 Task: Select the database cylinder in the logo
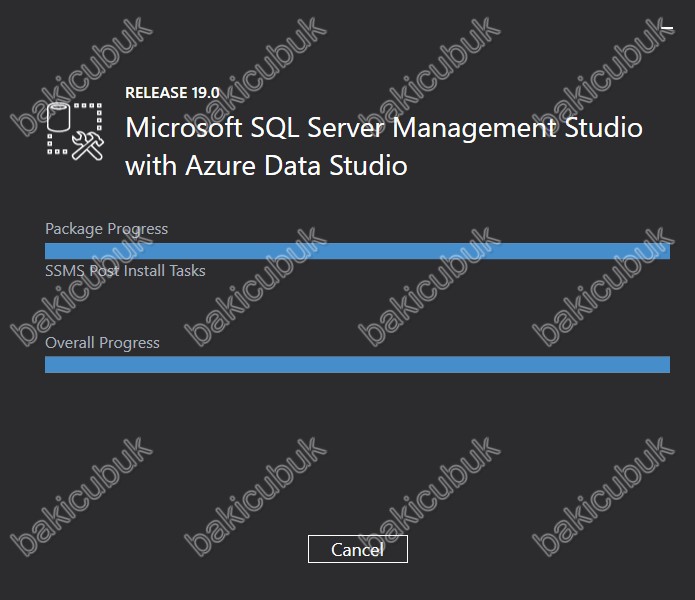coord(59,117)
